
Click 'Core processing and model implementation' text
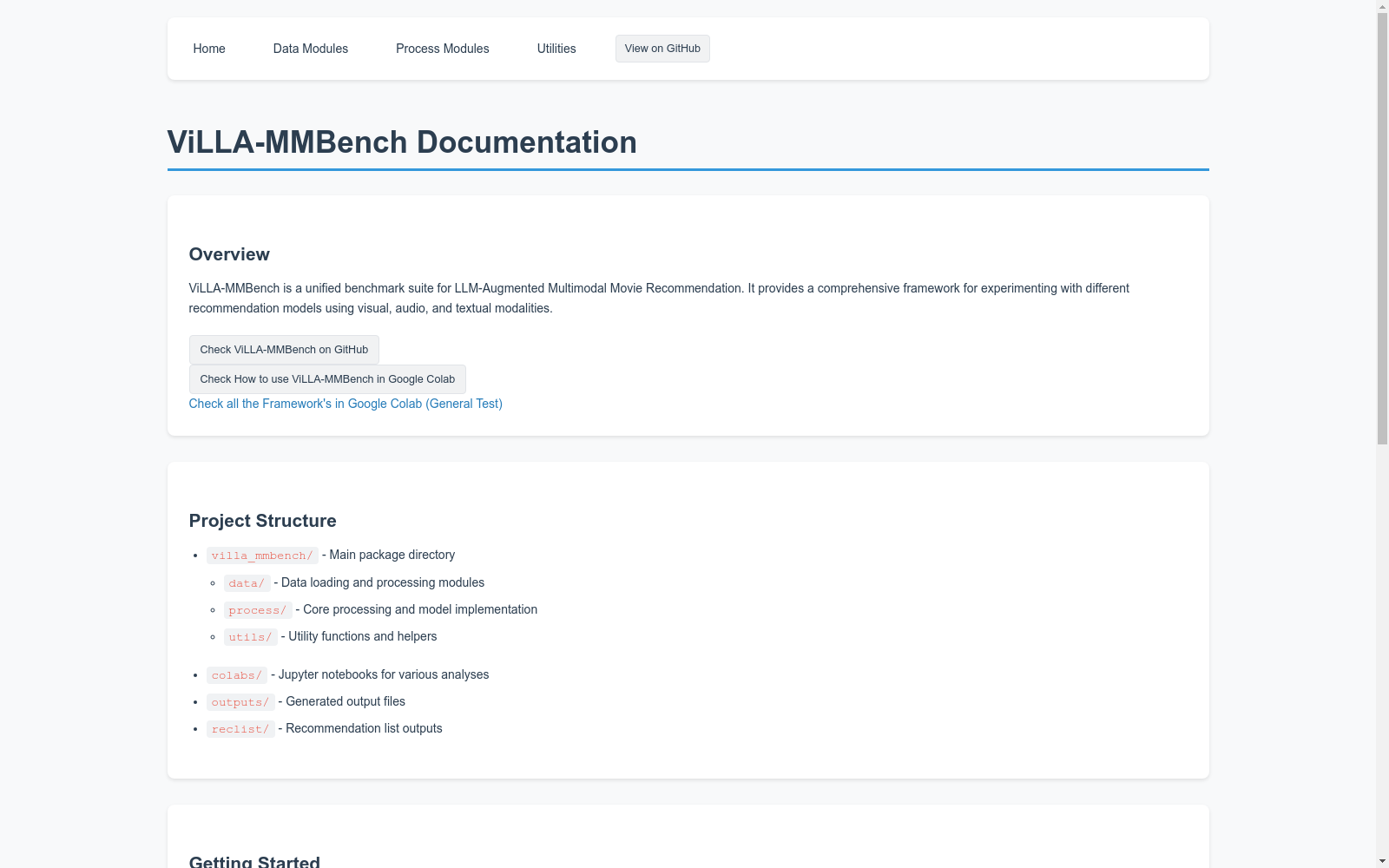(x=420, y=609)
